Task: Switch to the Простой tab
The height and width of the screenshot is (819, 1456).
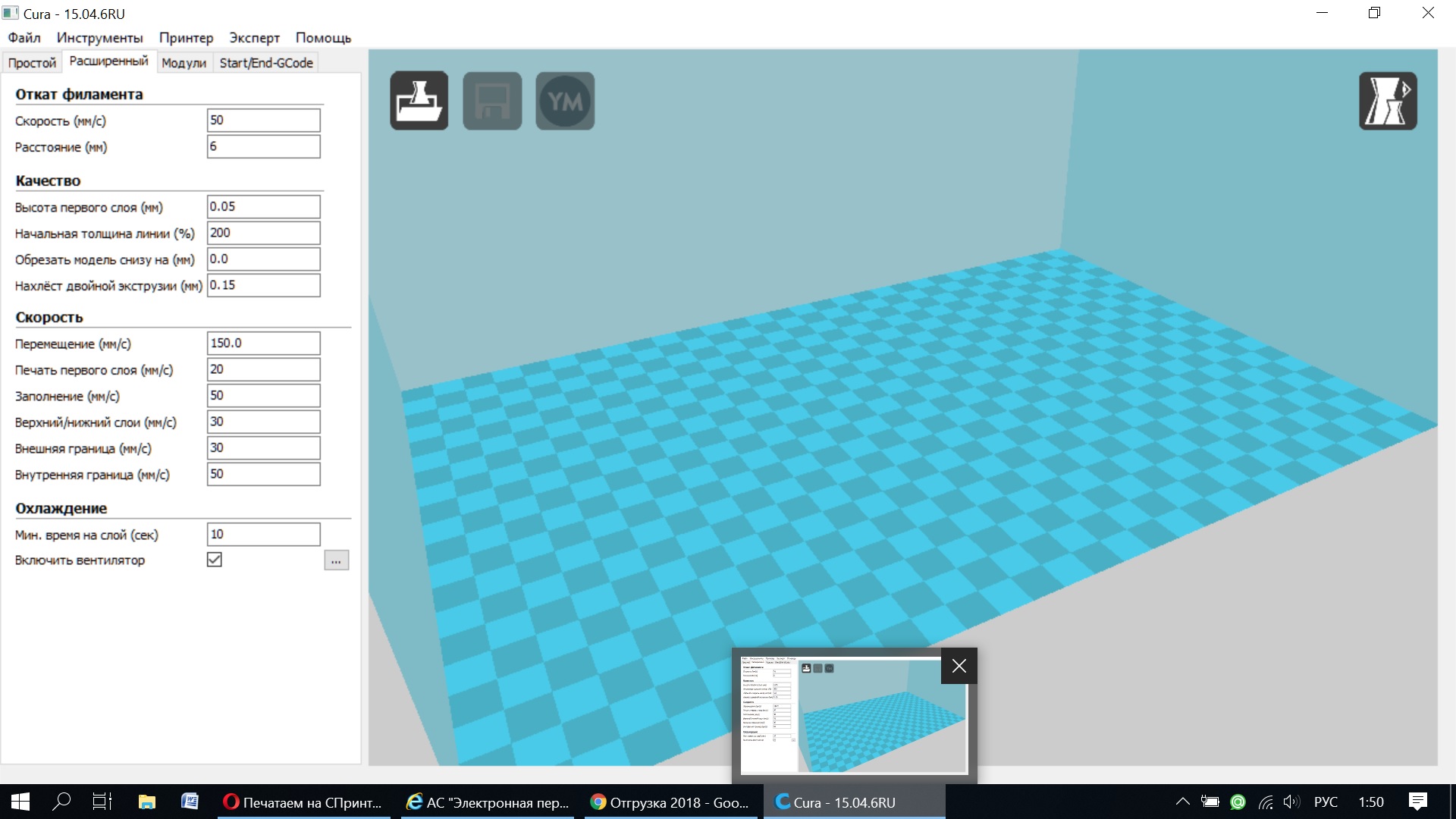Action: (x=32, y=63)
